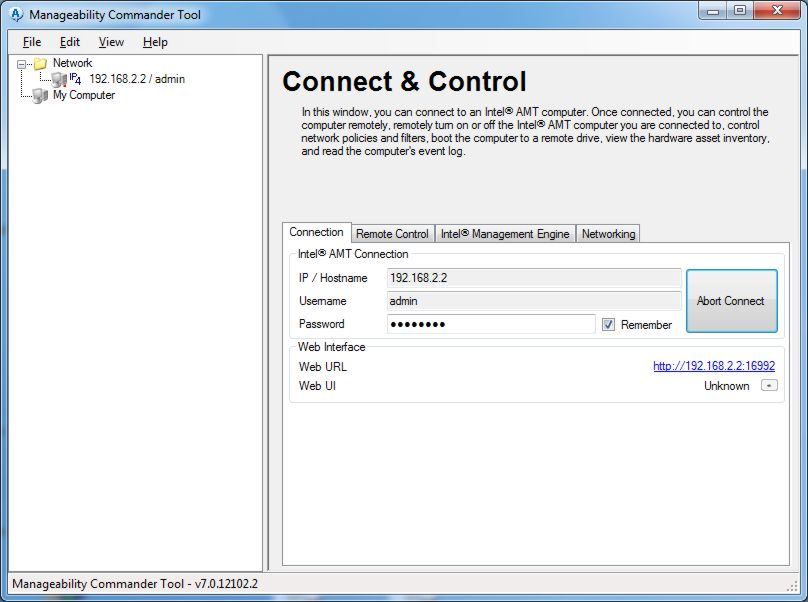The image size is (808, 602).
Task: Click the Network folder icon
Action: click(x=40, y=64)
